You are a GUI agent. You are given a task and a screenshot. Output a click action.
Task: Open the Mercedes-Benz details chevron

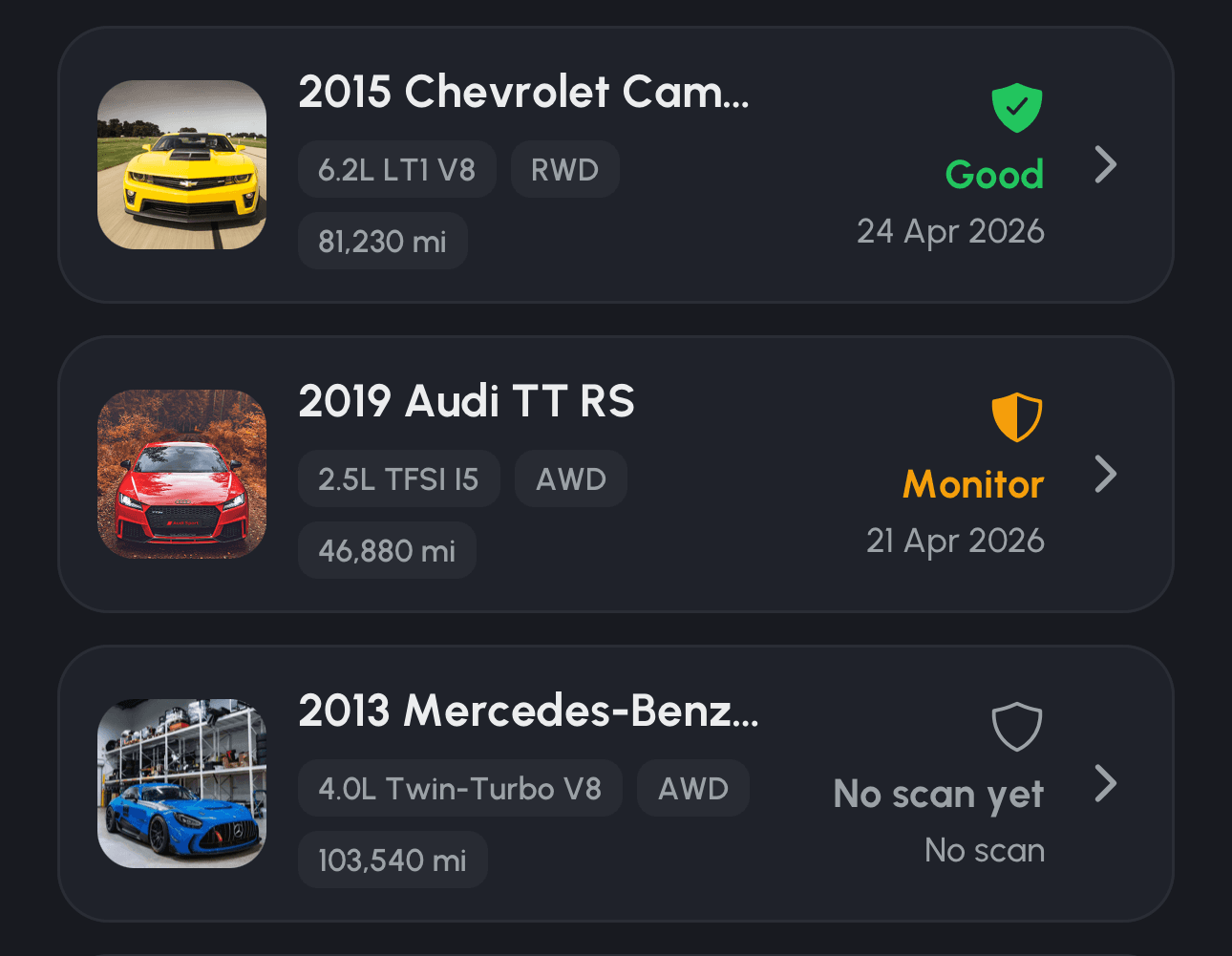point(1106,783)
